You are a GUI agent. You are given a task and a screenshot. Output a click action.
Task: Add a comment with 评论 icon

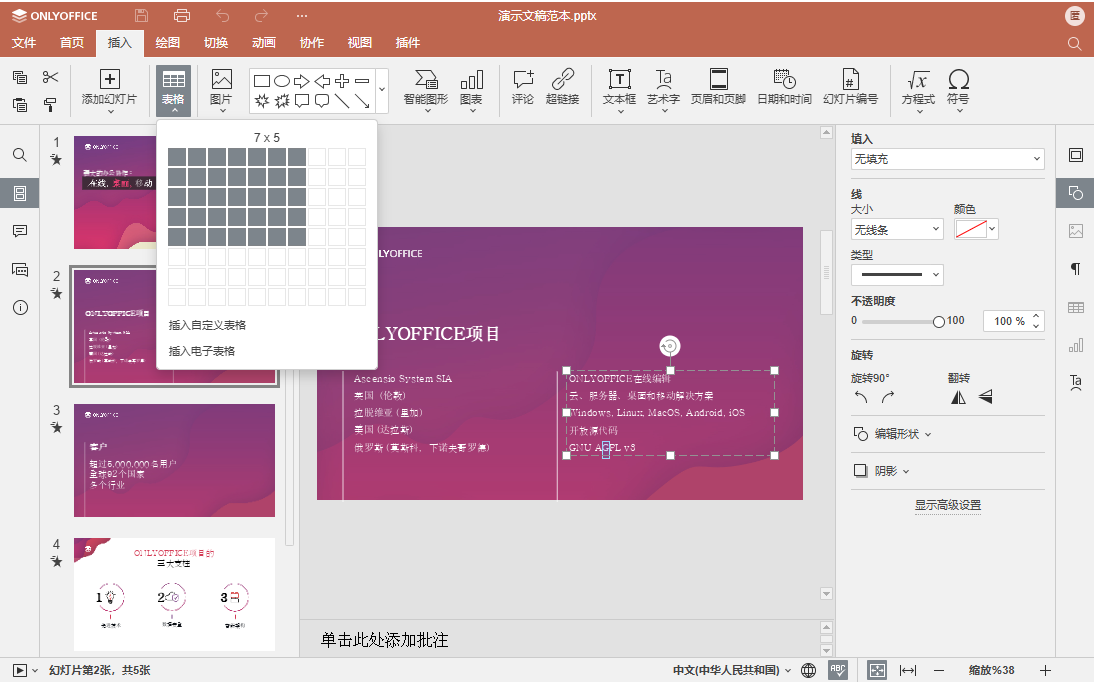[x=523, y=87]
